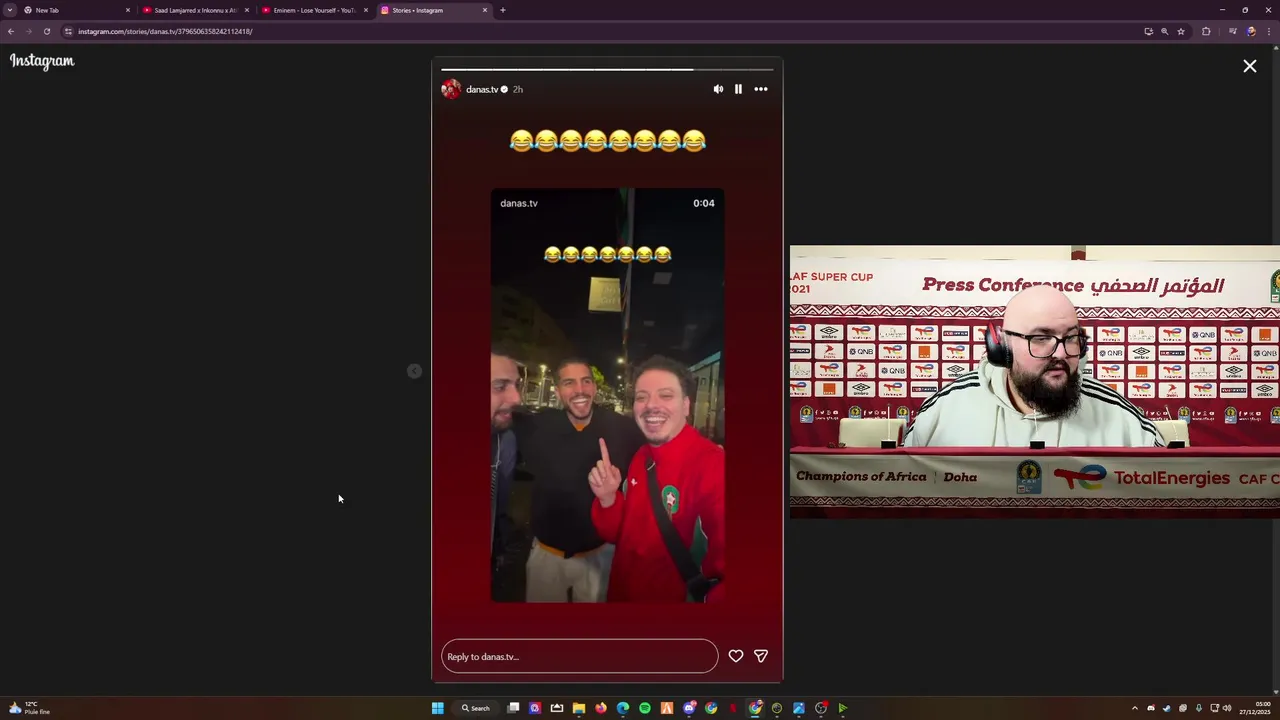Open the story more options menu
This screenshot has width=1280, height=720.
761,89
